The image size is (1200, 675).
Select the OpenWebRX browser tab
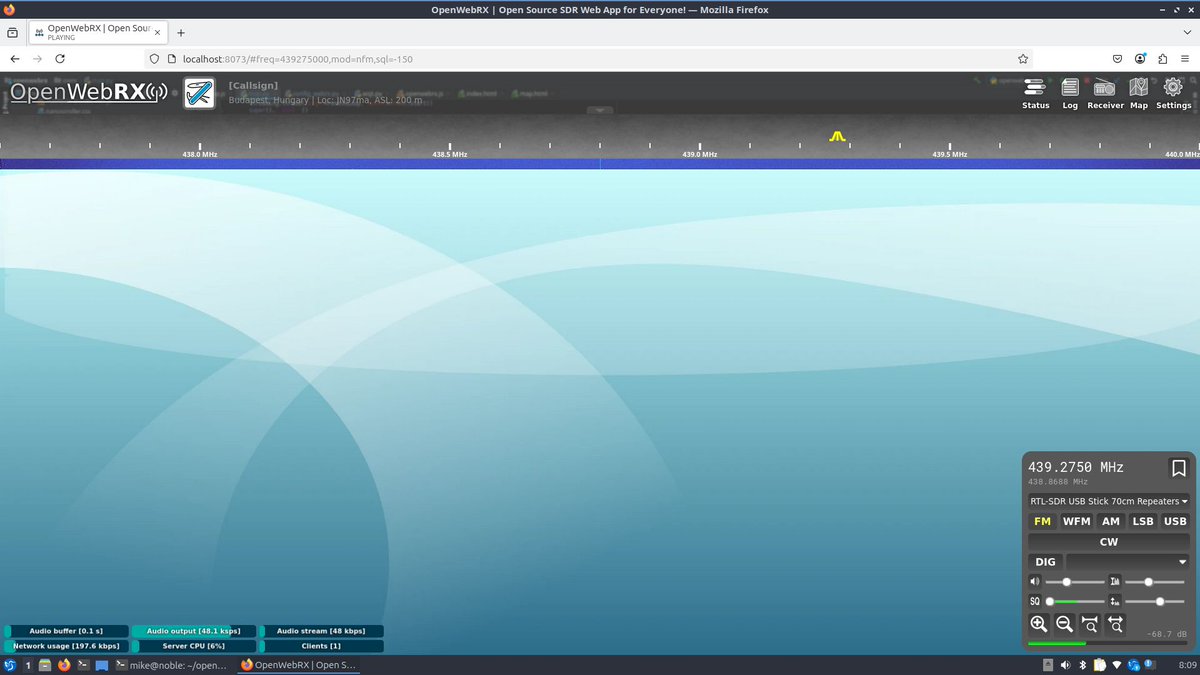97,33
